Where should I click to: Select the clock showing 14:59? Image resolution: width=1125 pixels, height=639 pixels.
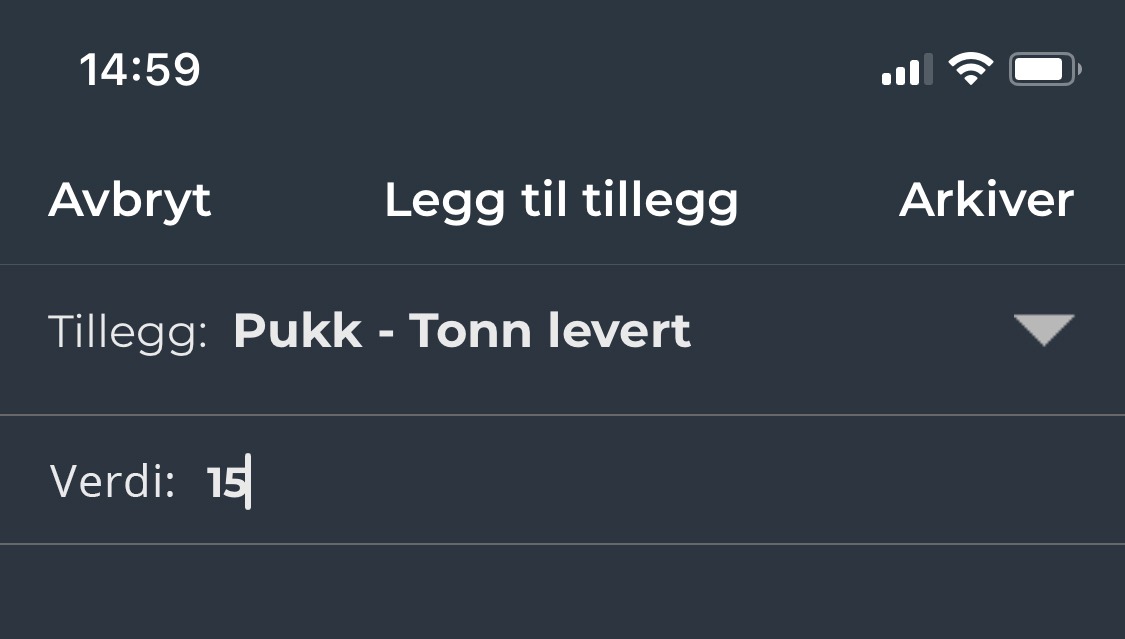tap(141, 68)
